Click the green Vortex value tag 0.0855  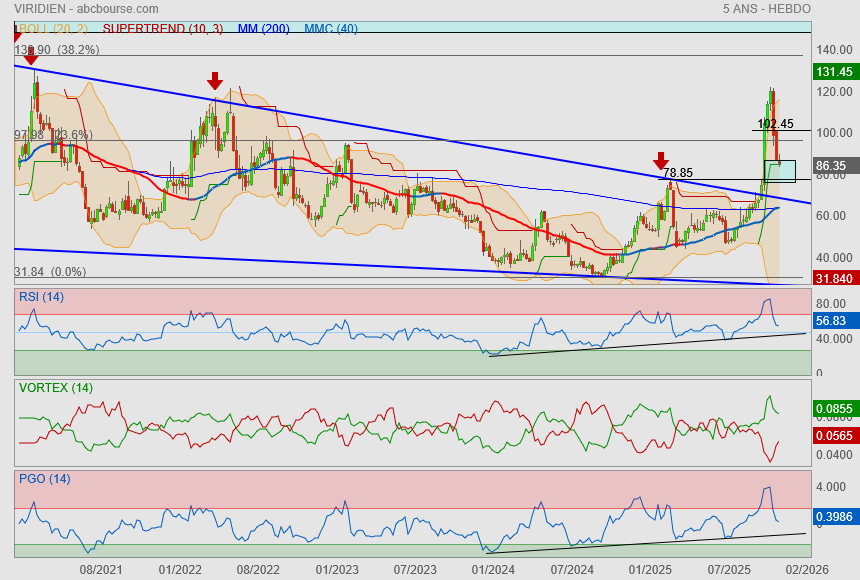point(833,409)
